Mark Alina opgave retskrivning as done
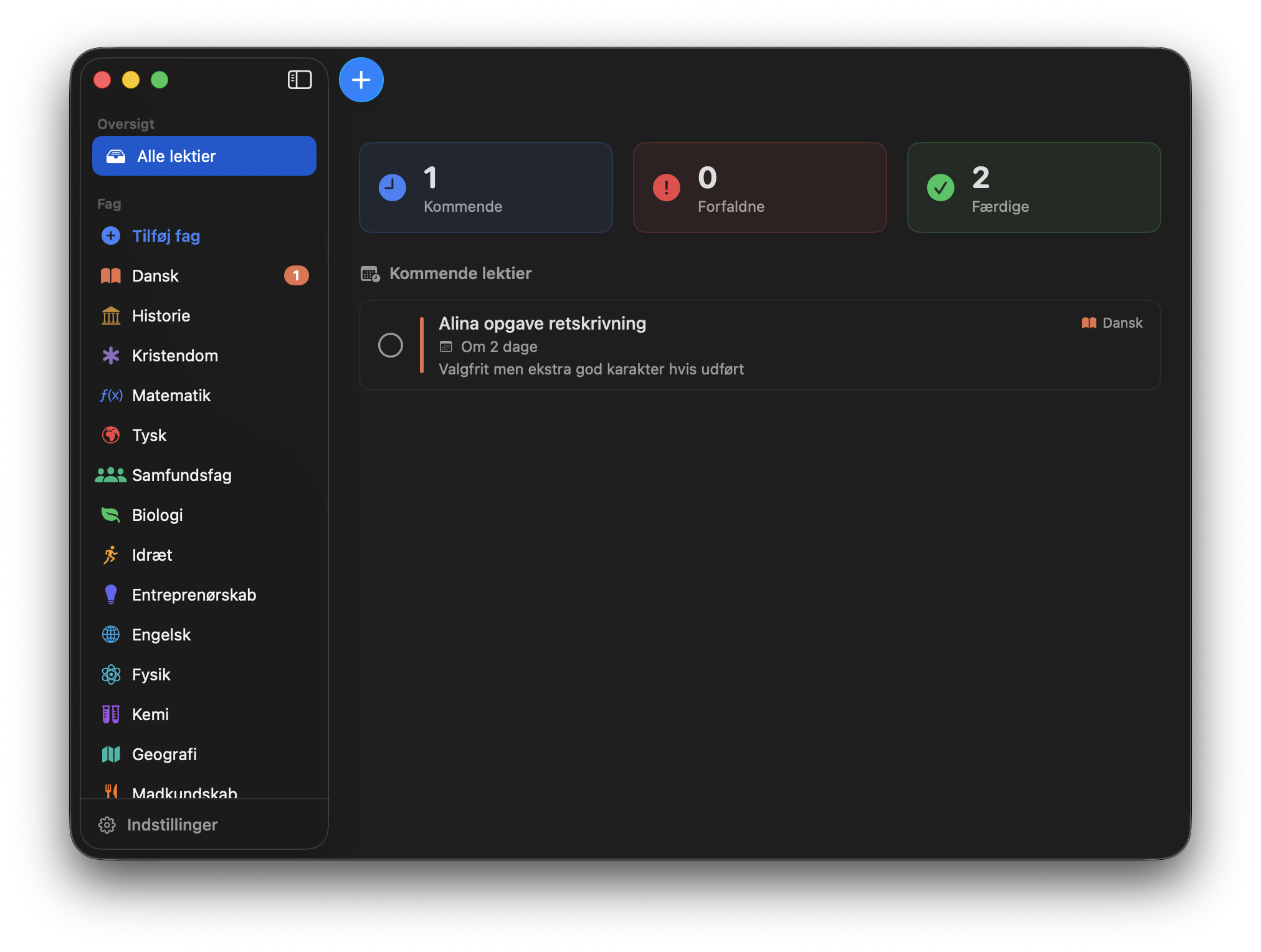The image size is (1261, 952). [391, 345]
